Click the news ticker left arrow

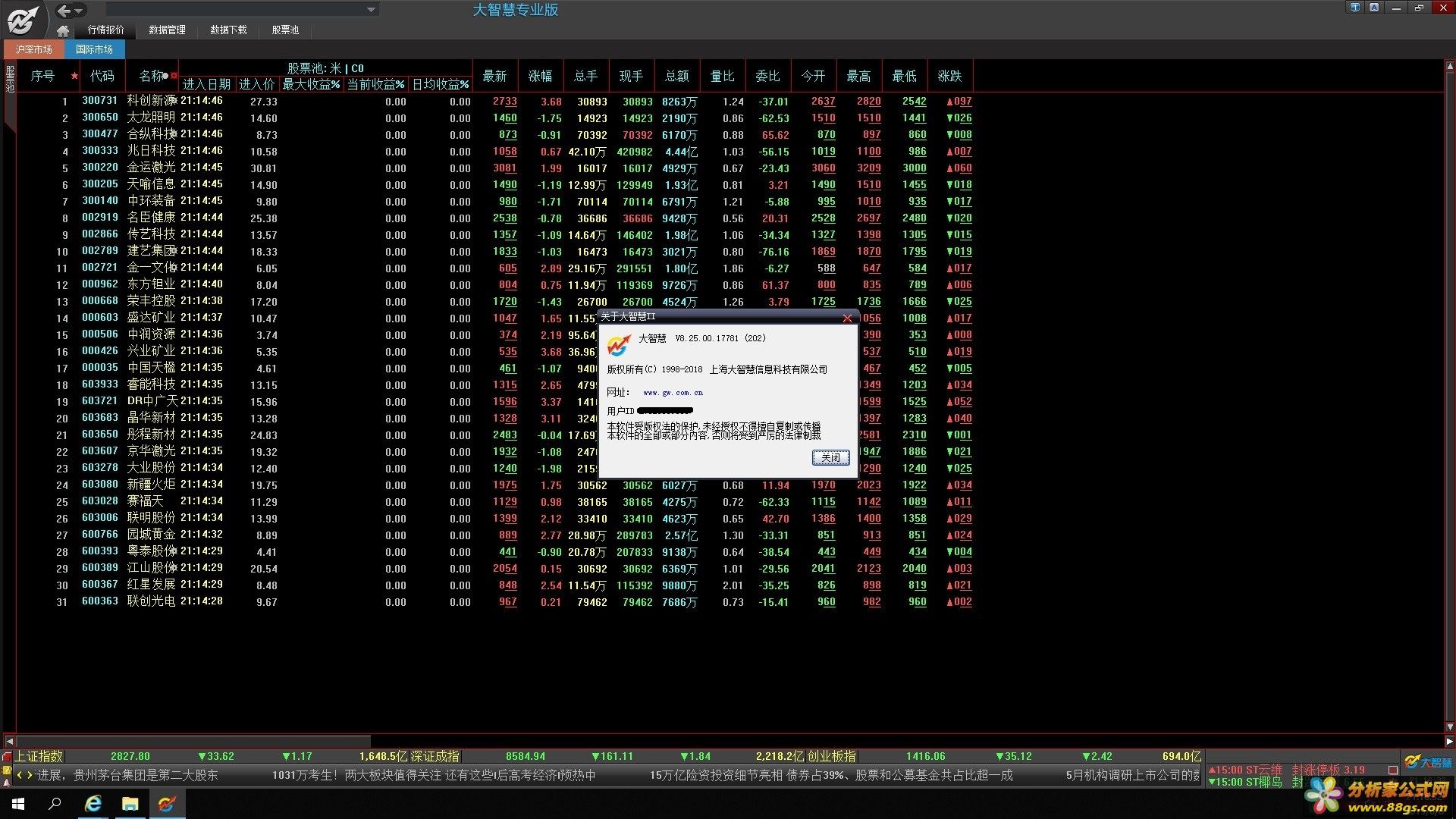click(20, 775)
